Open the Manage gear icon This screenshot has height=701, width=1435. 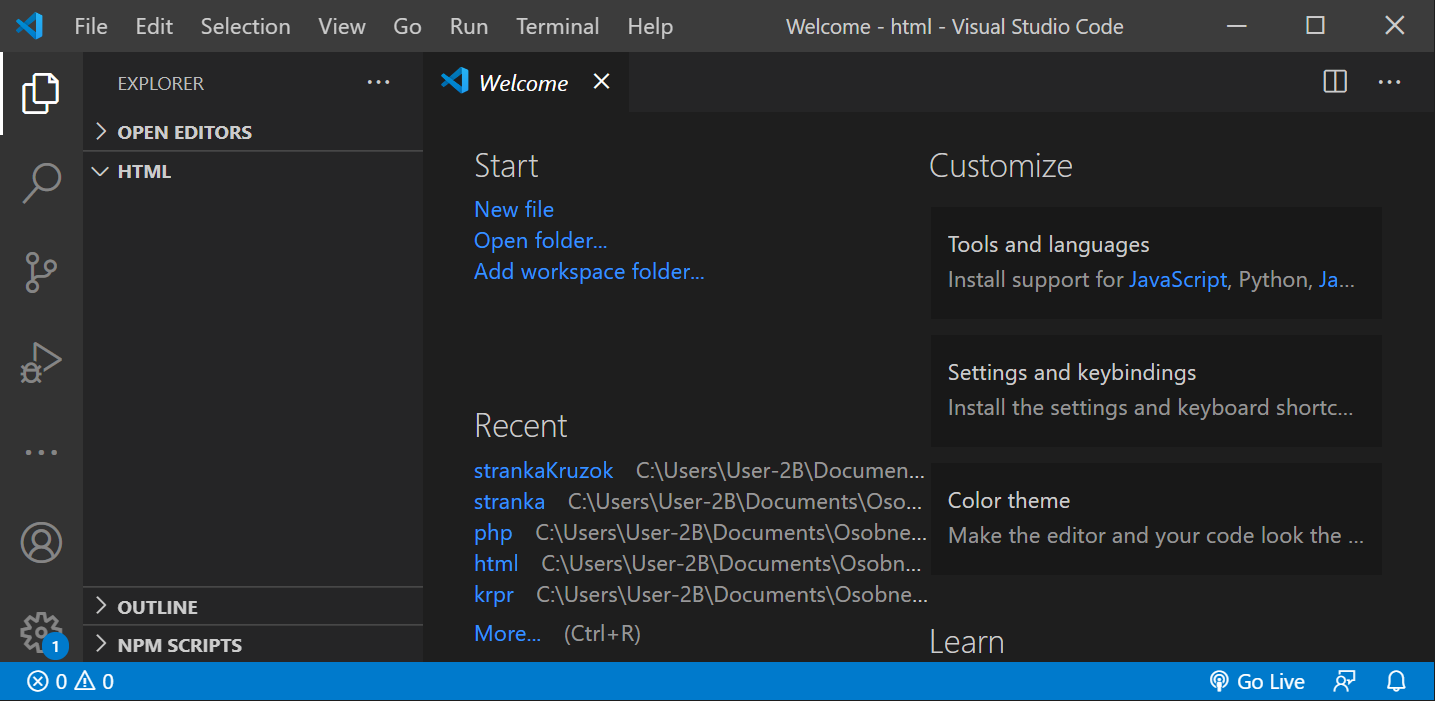point(41,632)
